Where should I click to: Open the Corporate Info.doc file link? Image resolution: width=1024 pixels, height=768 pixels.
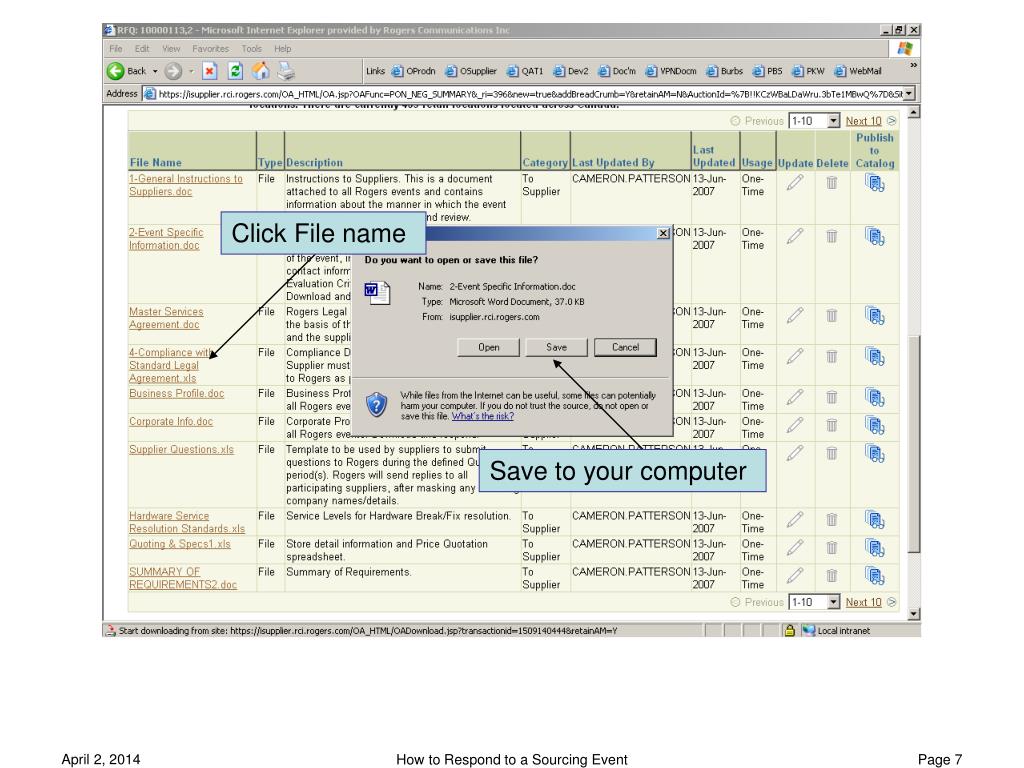coord(170,421)
